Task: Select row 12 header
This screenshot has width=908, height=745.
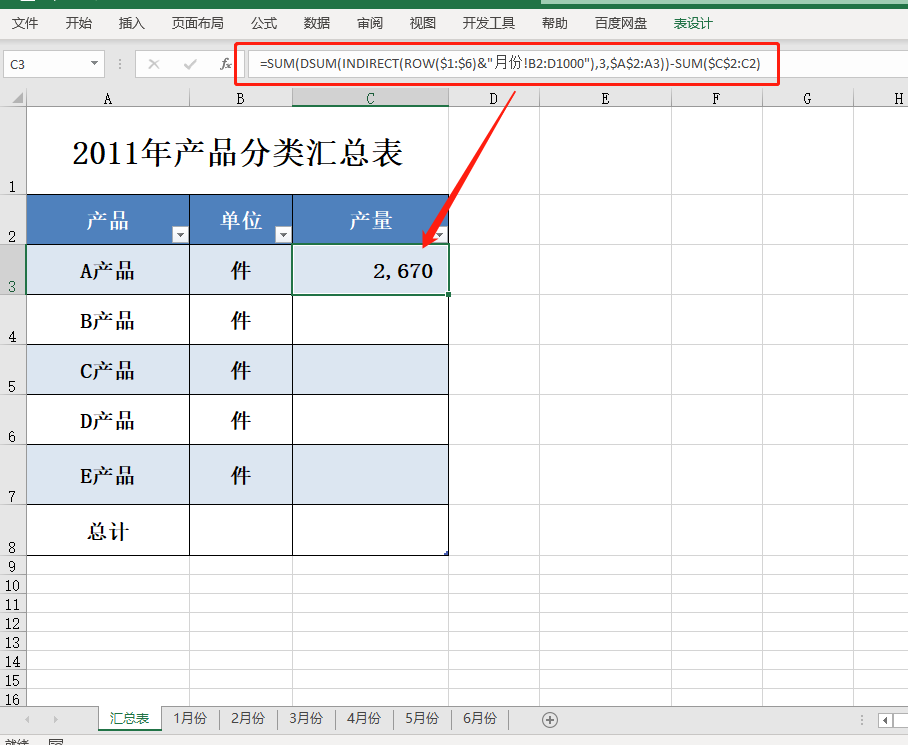Action: pos(13,623)
